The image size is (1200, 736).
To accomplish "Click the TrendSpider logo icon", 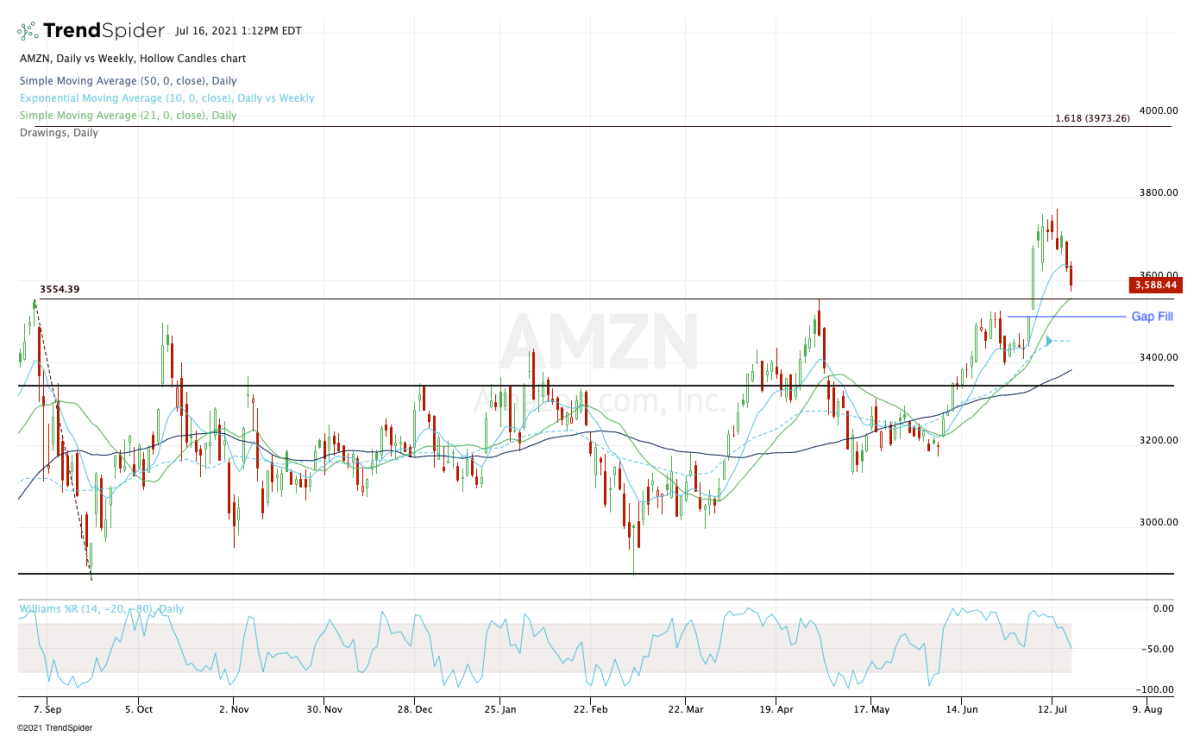I will [x=31, y=32].
